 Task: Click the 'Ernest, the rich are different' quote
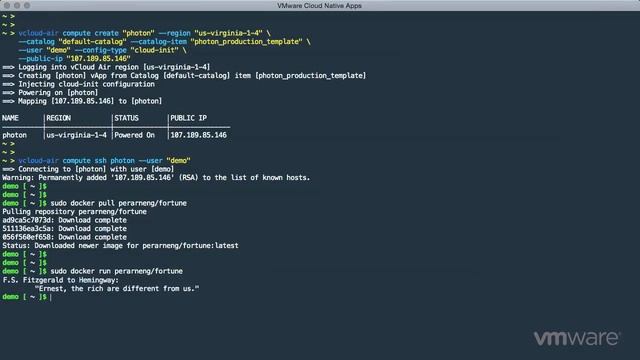pos(117,289)
